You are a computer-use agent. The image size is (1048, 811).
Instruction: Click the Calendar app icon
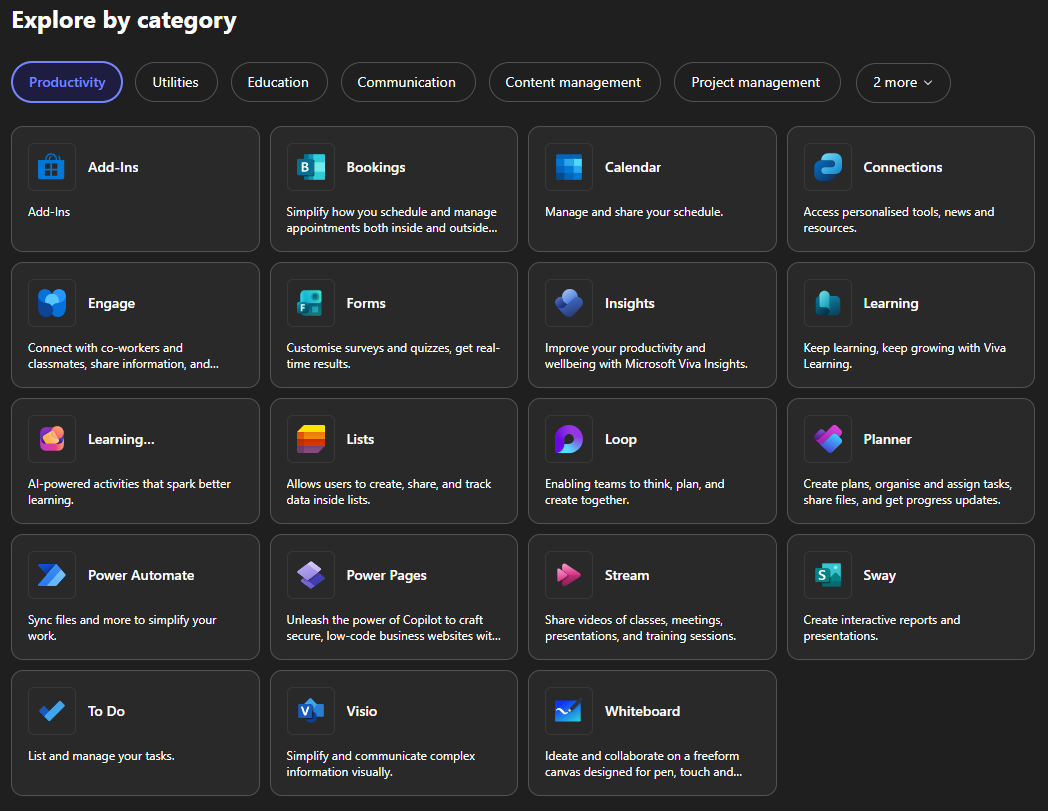coord(569,167)
